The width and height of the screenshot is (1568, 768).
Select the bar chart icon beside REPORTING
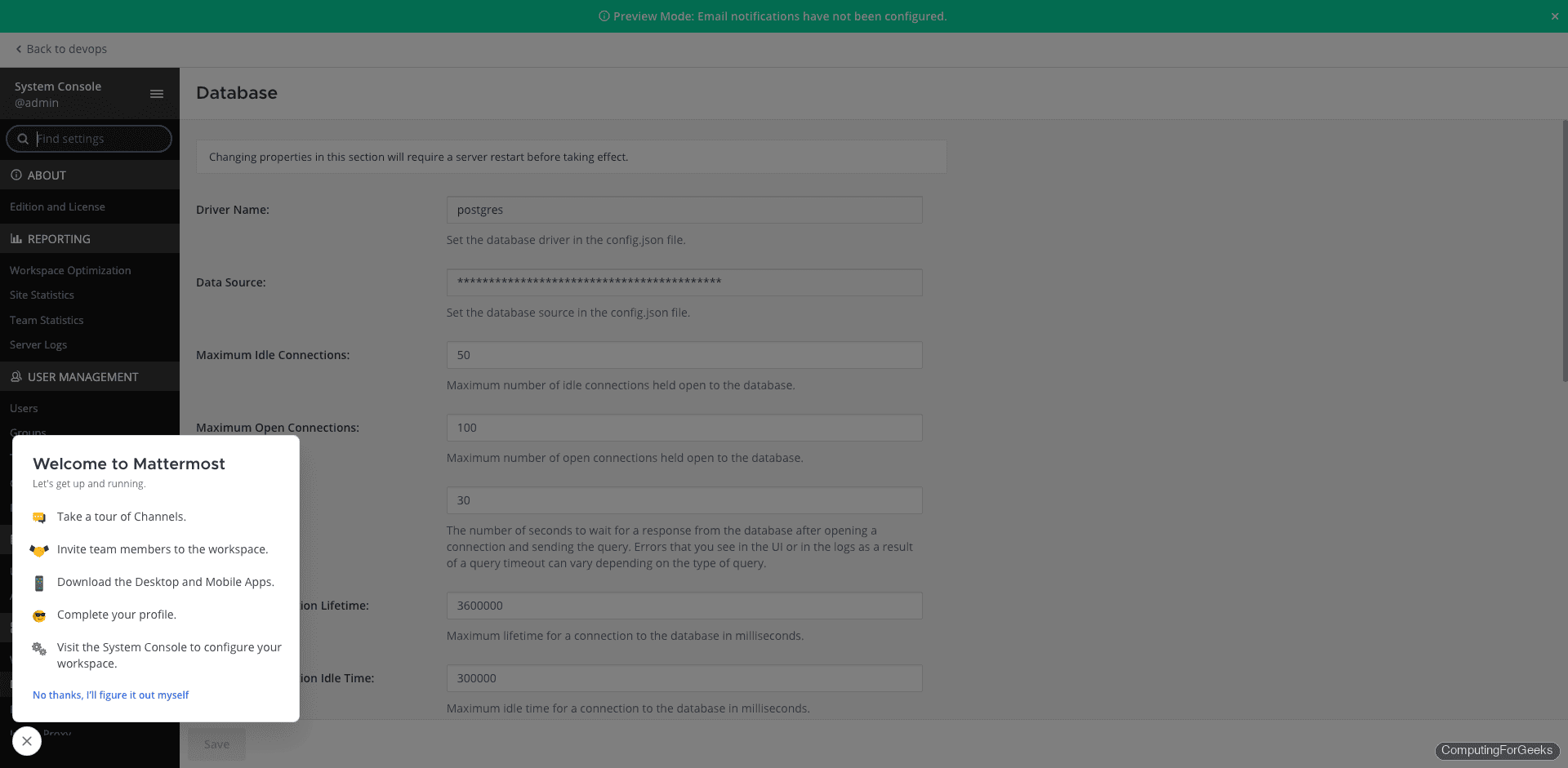16,238
